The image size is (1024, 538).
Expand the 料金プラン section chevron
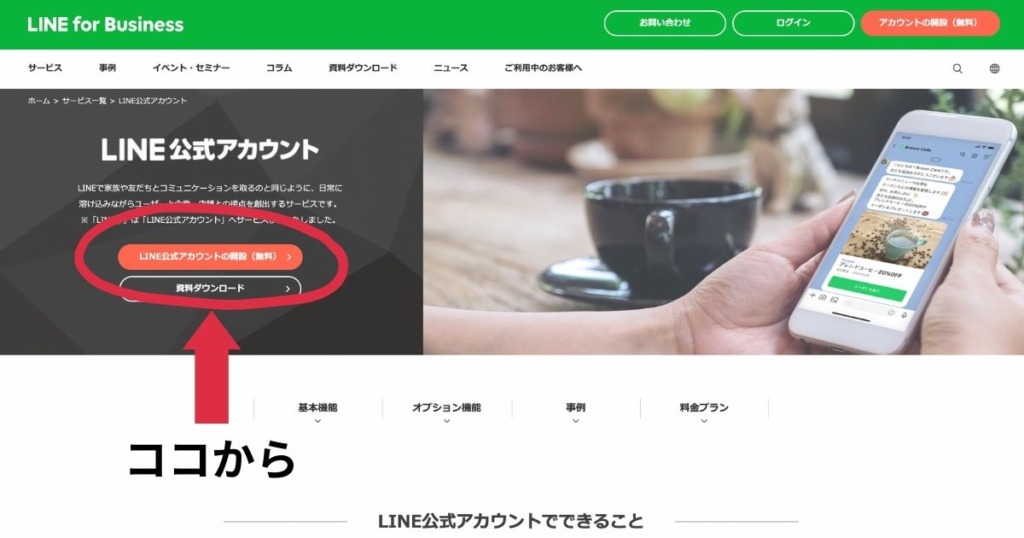[x=704, y=421]
